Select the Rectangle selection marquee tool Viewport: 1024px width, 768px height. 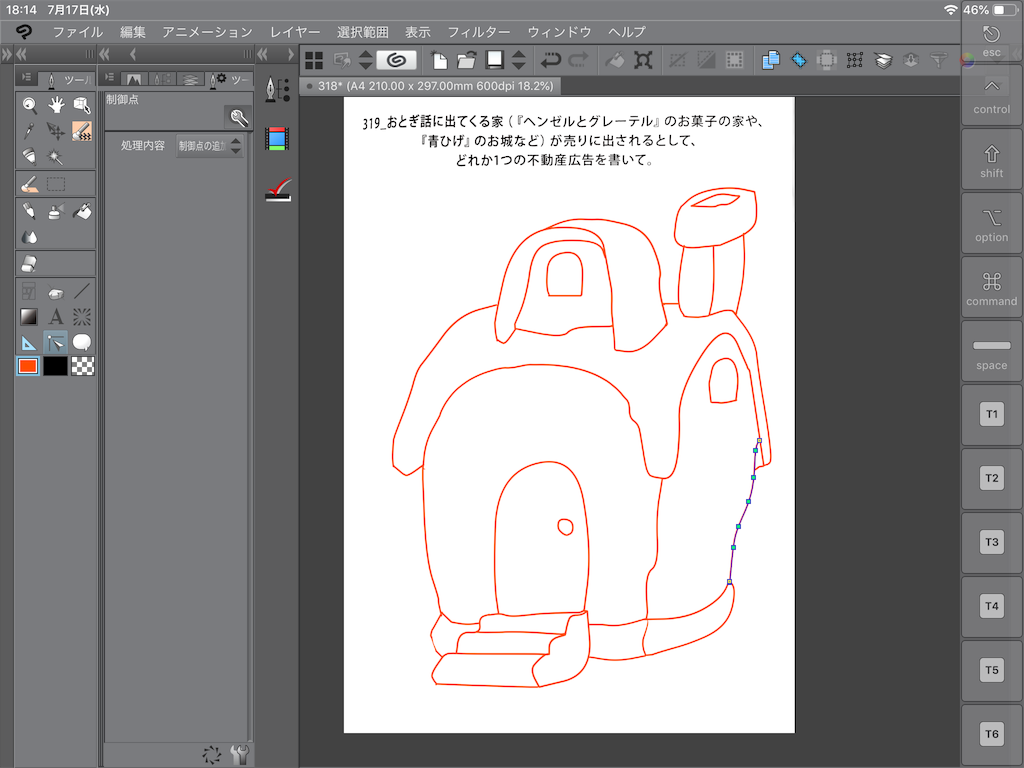(56, 184)
